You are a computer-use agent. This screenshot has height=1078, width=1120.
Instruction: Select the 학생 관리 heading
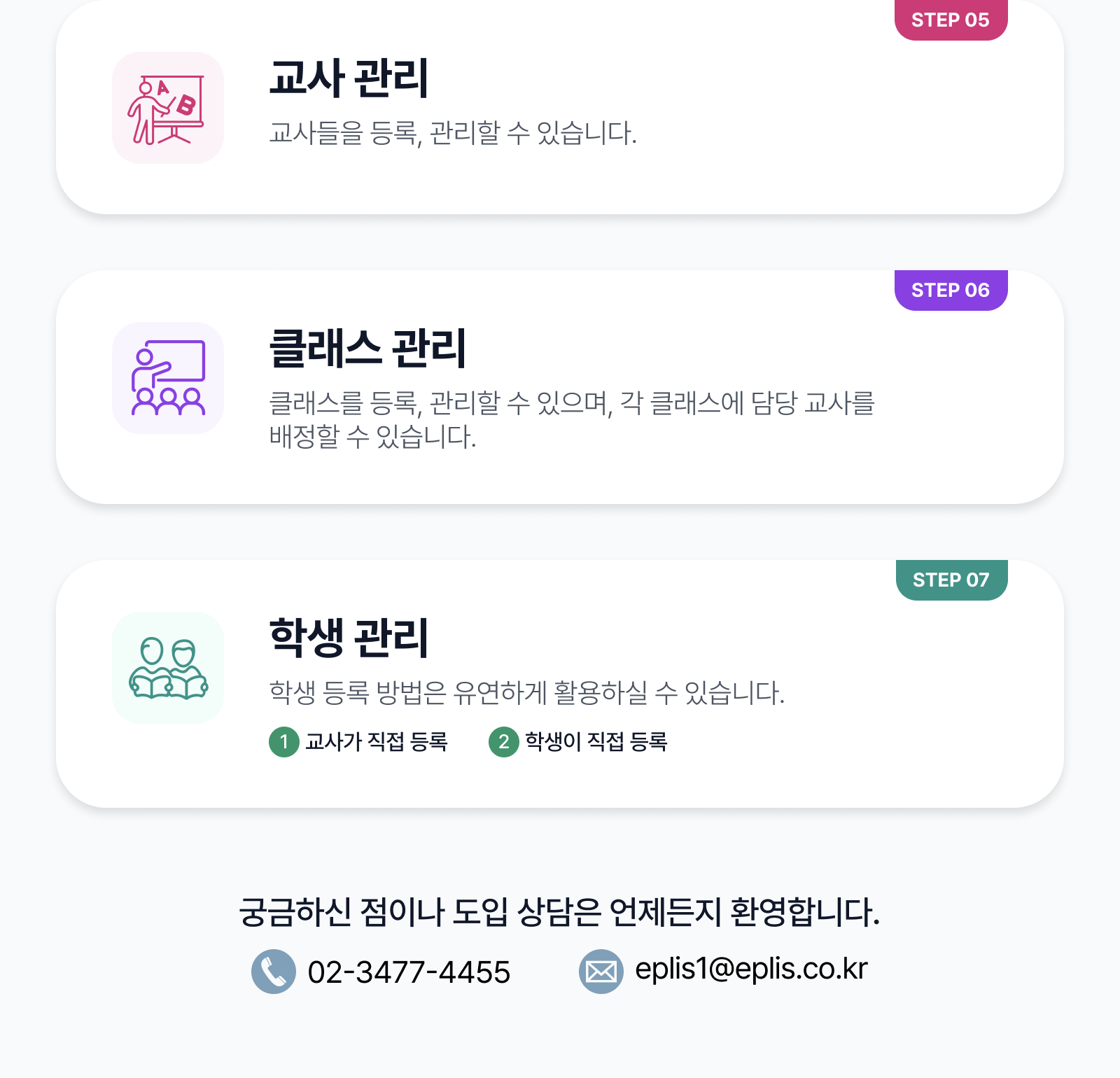tap(349, 638)
